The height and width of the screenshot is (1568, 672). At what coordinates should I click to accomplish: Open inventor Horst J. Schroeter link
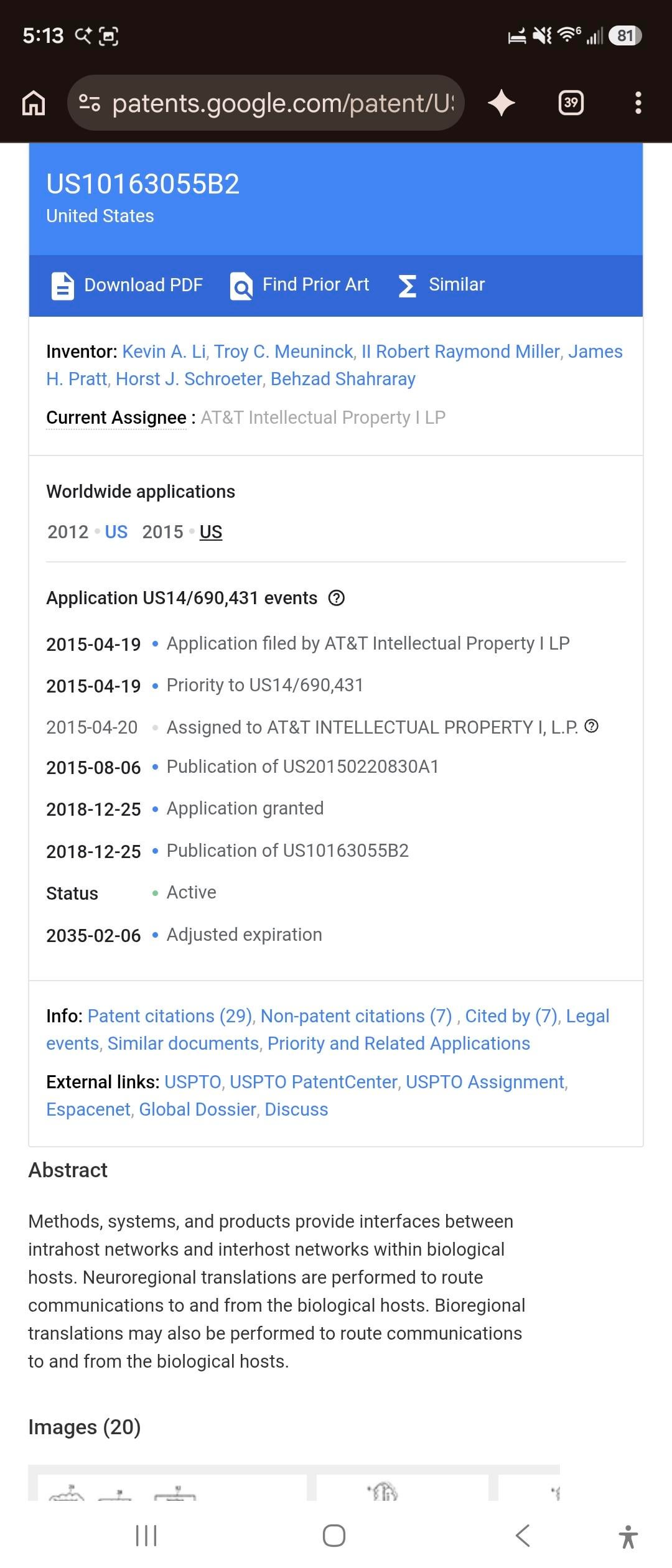pos(189,379)
